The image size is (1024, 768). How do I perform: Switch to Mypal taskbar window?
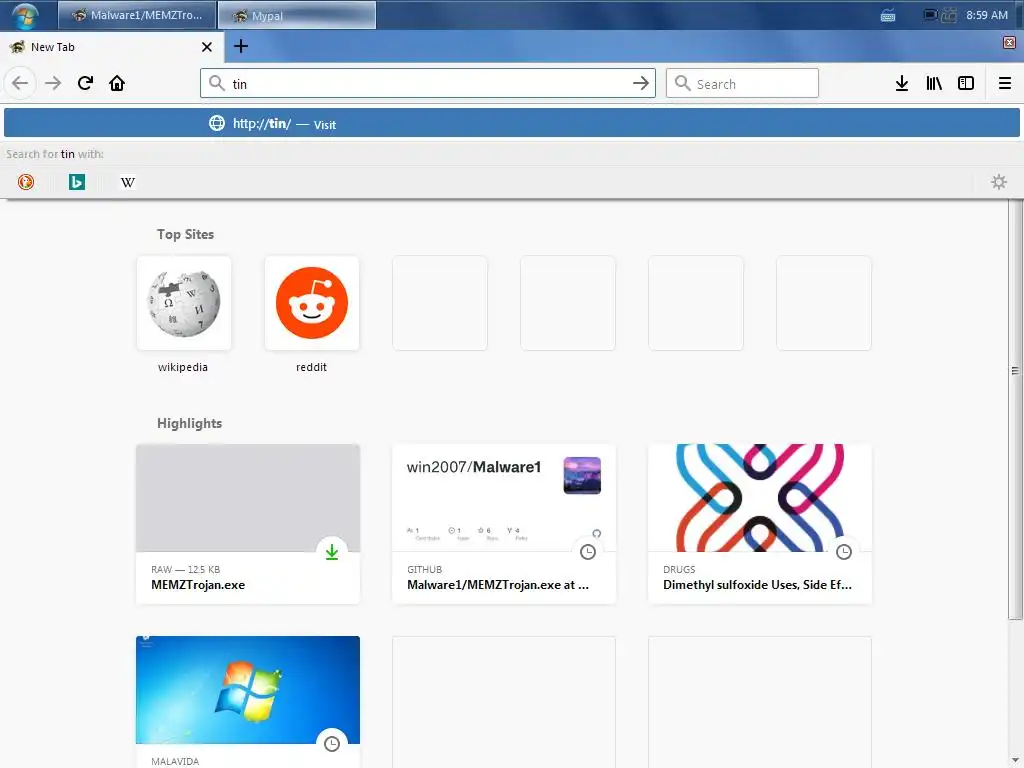coord(297,15)
